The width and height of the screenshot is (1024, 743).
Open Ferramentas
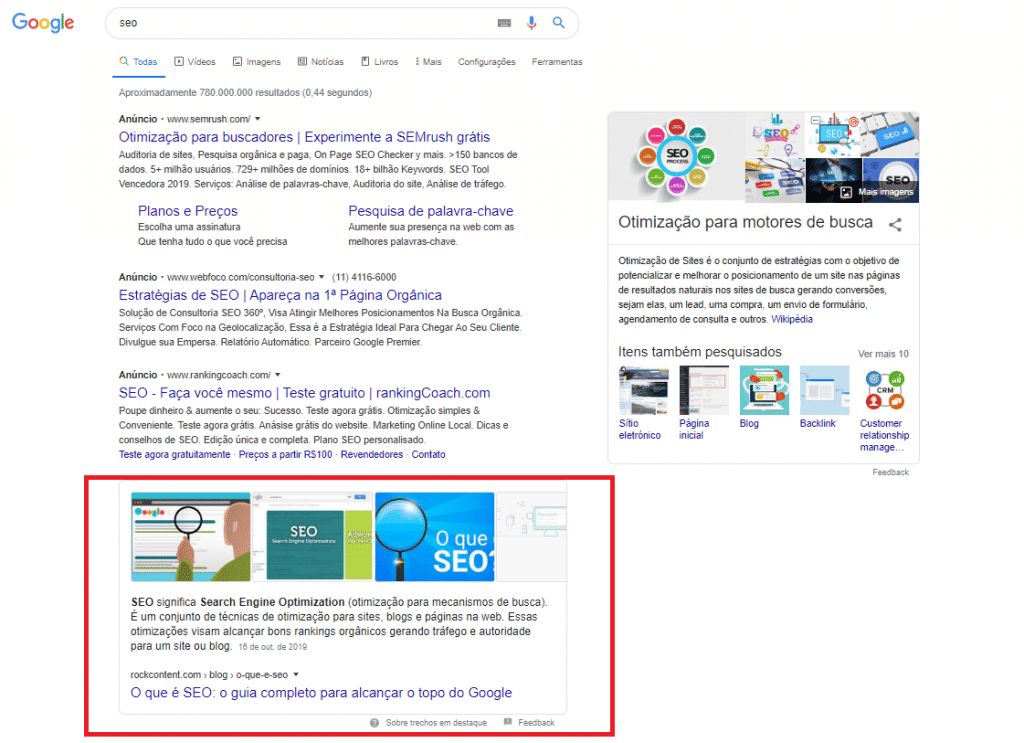pyautogui.click(x=557, y=62)
